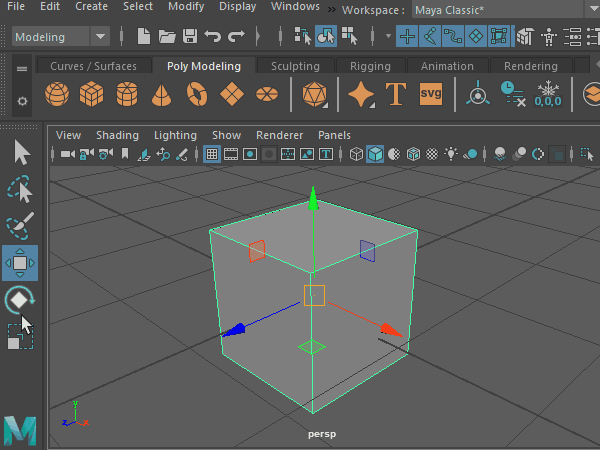Activate the Rotate tool in the toolbox
The width and height of the screenshot is (600, 450).
20,299
